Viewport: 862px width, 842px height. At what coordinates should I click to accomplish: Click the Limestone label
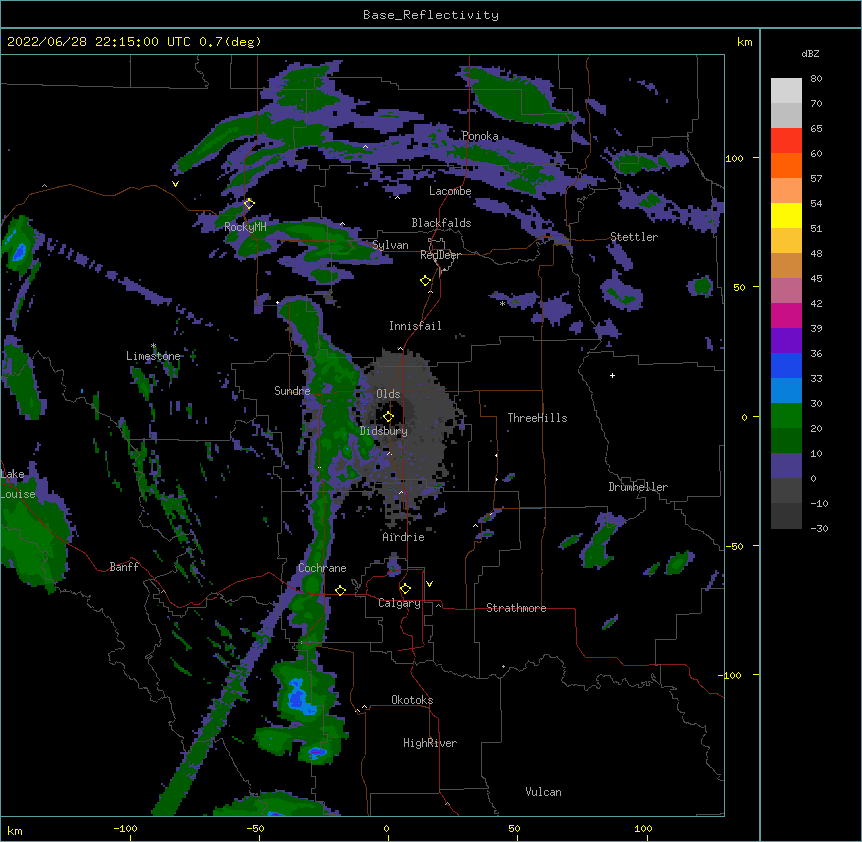click(153, 356)
